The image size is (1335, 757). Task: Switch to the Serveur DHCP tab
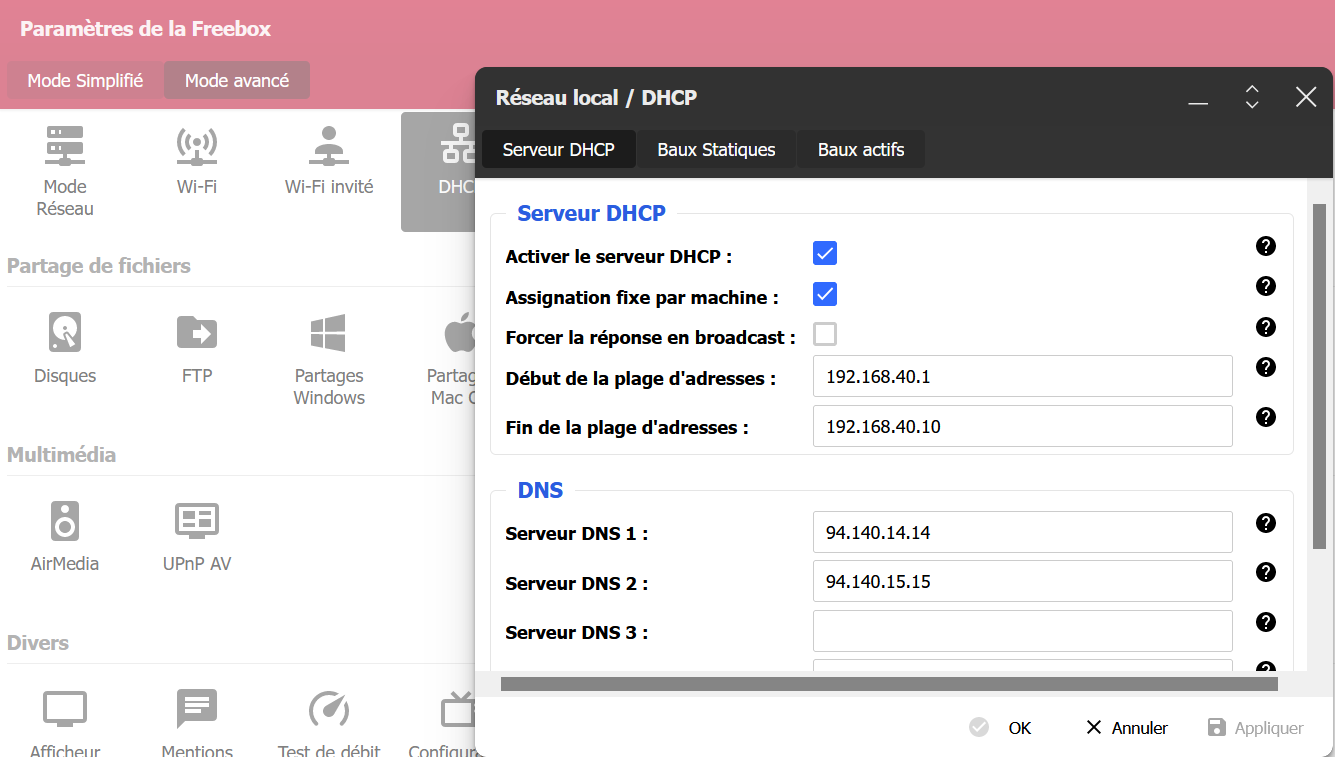click(x=558, y=150)
